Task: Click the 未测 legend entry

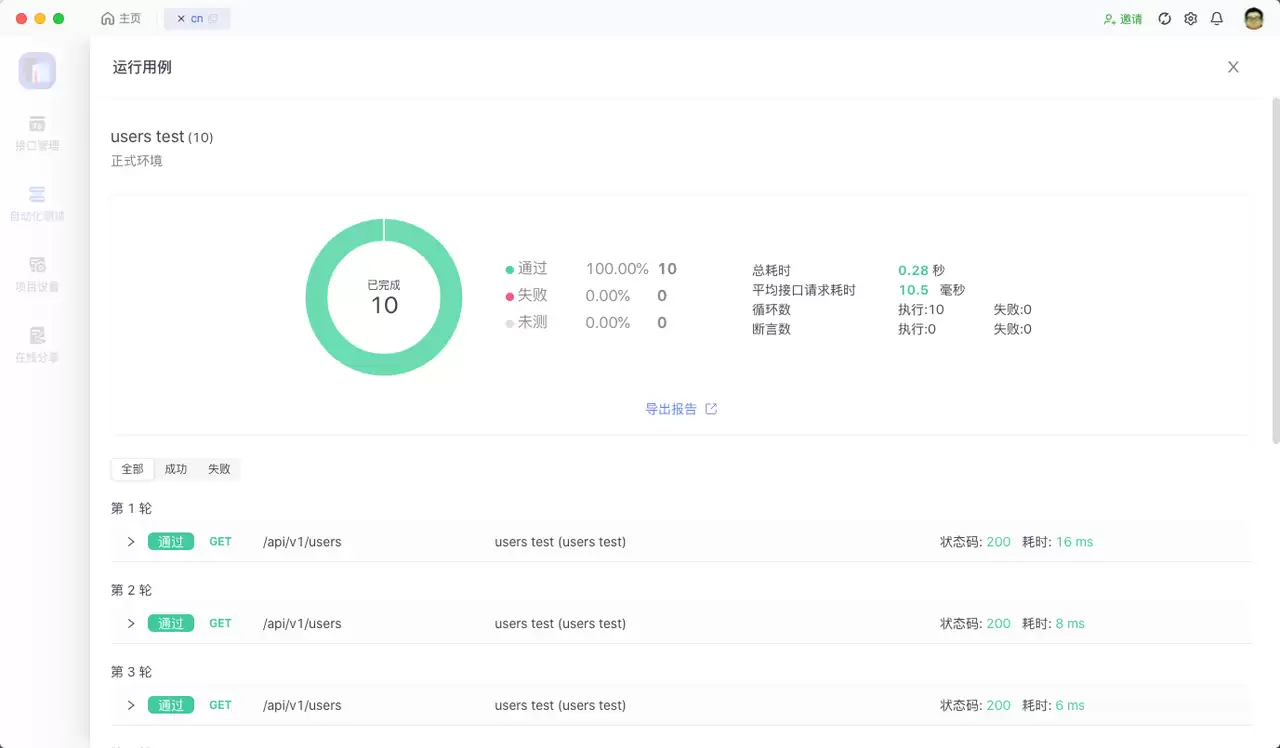Action: click(527, 323)
